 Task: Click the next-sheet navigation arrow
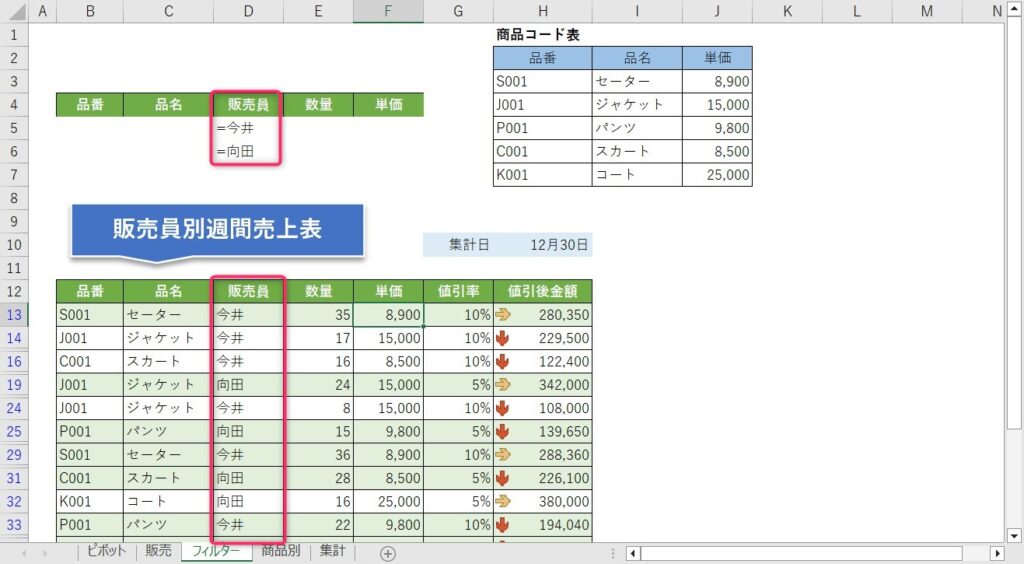[44, 553]
